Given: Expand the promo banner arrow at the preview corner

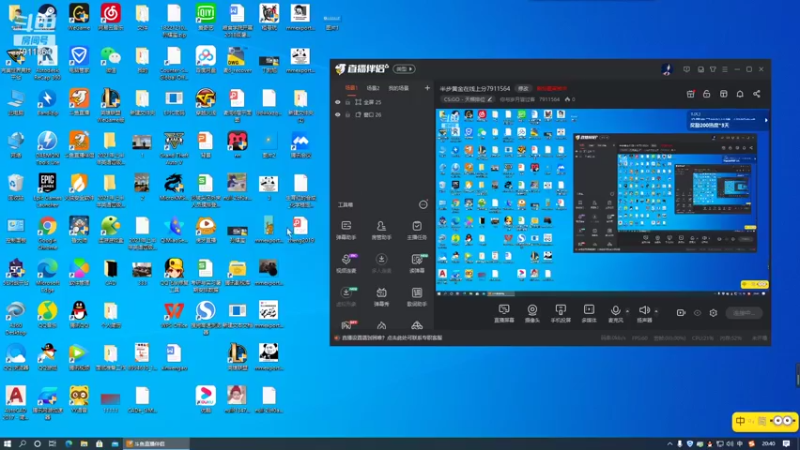Looking at the screenshot, I should 766,120.
